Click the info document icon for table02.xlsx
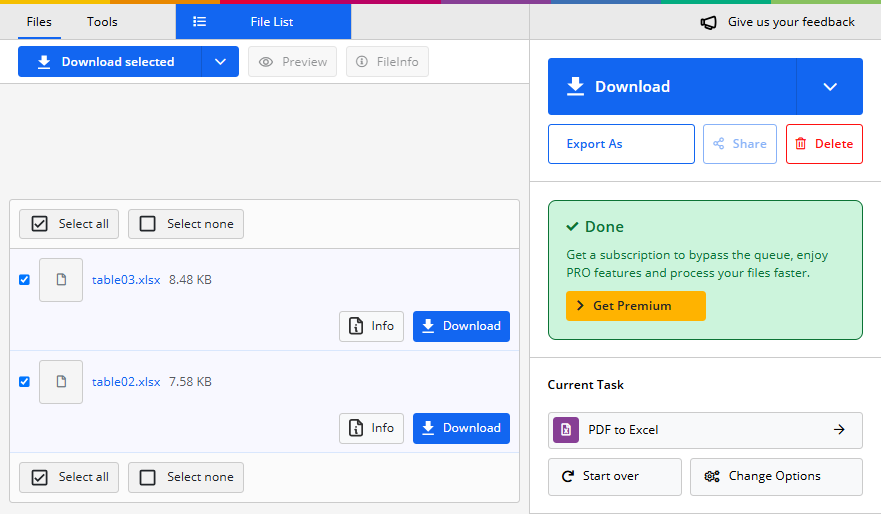 (x=356, y=428)
